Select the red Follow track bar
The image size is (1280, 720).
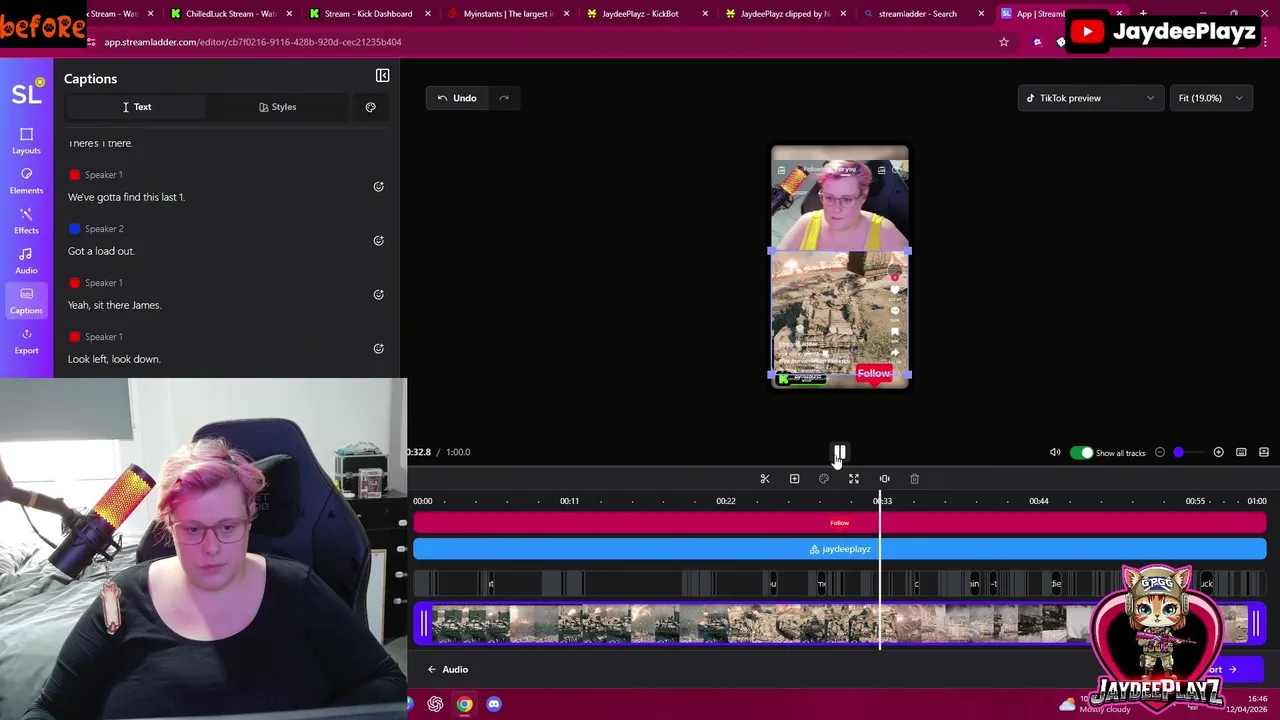tap(840, 523)
